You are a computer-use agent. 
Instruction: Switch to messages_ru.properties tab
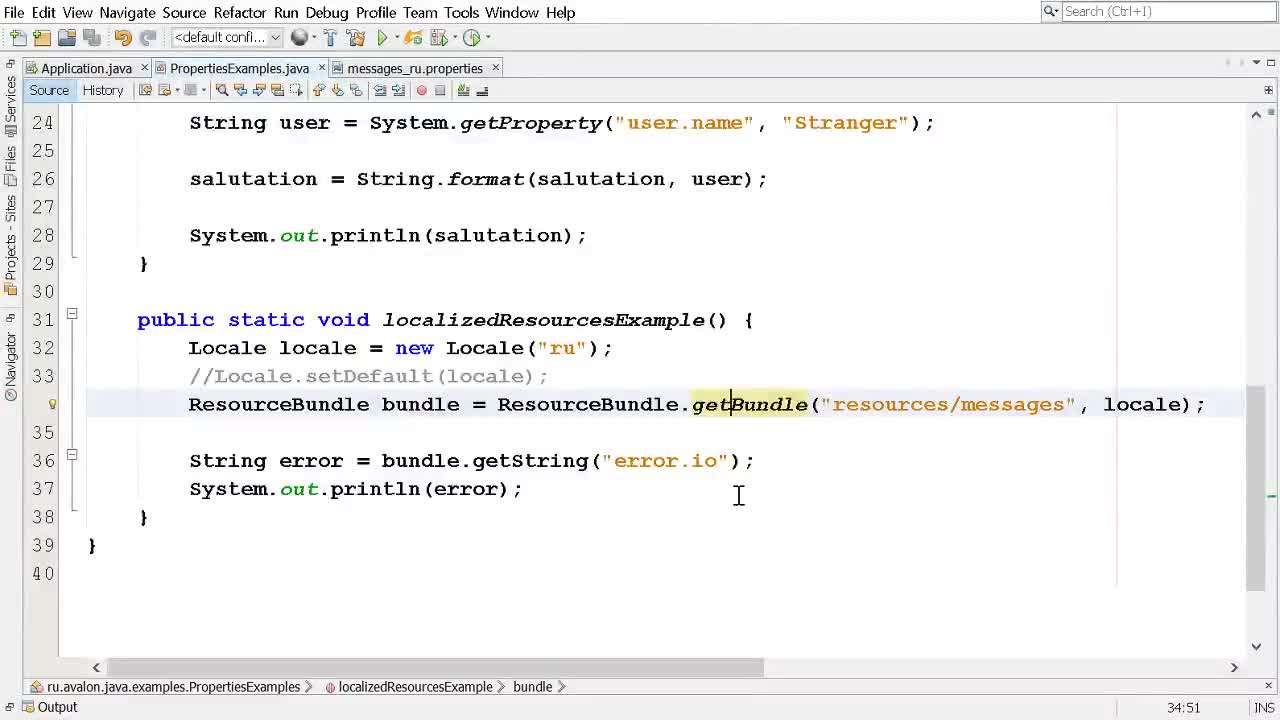(x=414, y=68)
